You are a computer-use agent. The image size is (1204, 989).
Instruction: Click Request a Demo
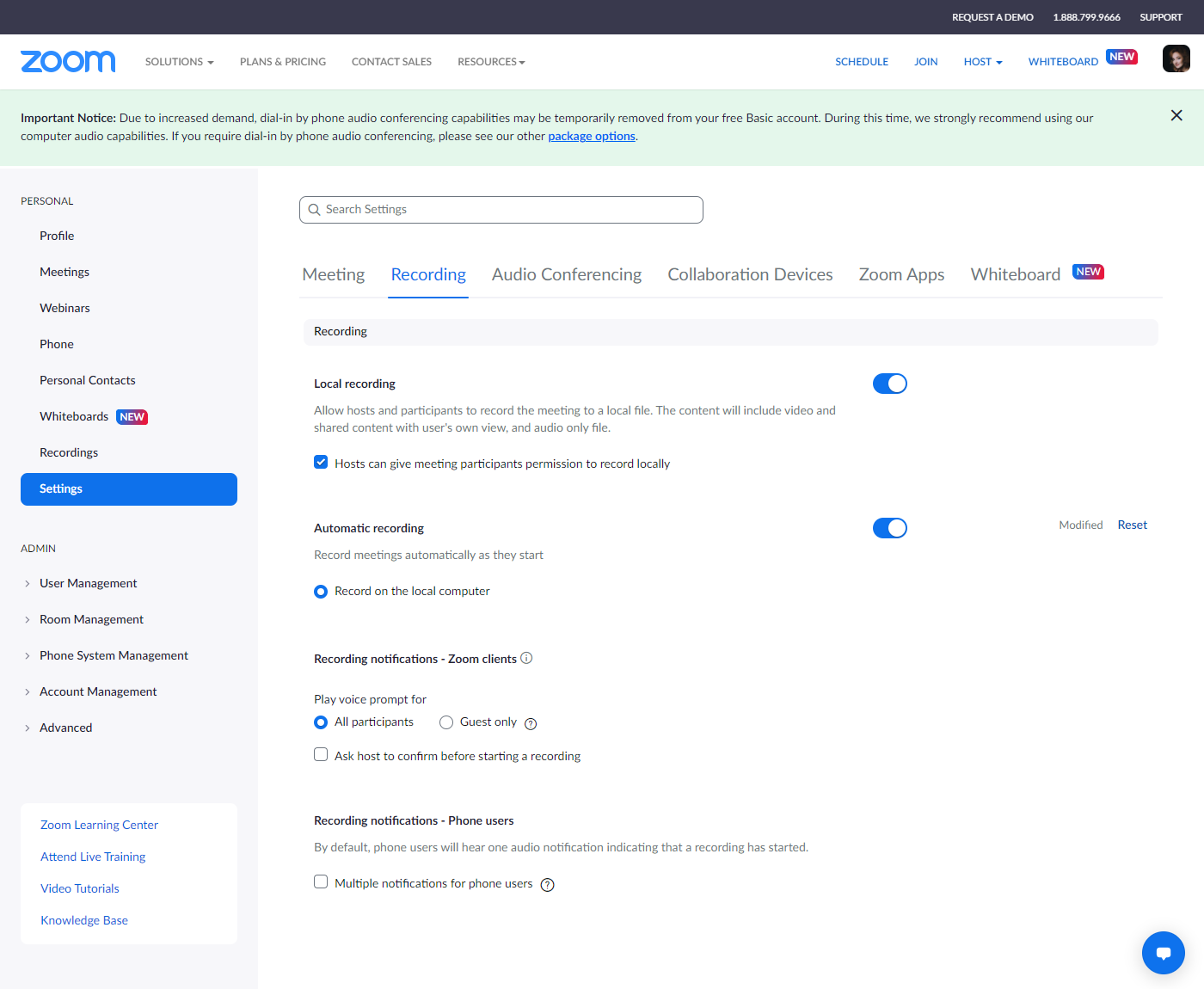992,17
